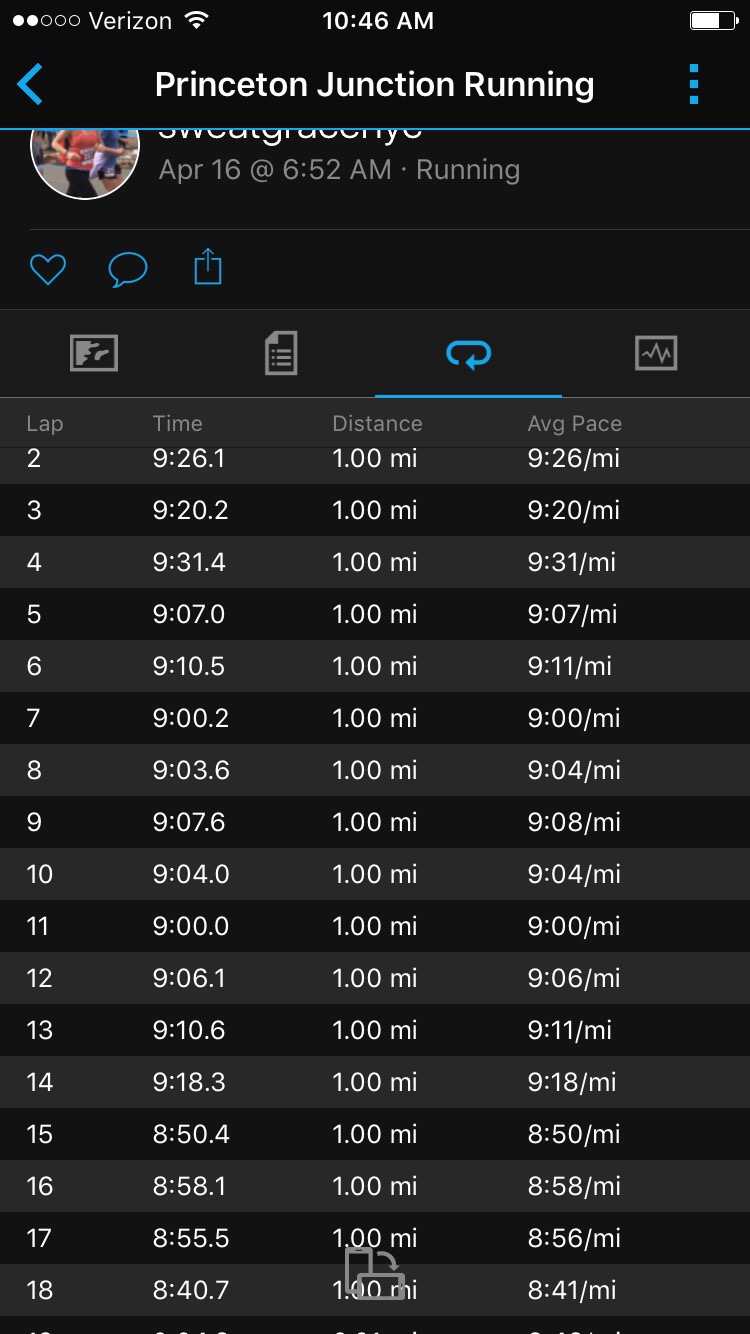
Task: Switch to the stats details tab
Action: [281, 353]
